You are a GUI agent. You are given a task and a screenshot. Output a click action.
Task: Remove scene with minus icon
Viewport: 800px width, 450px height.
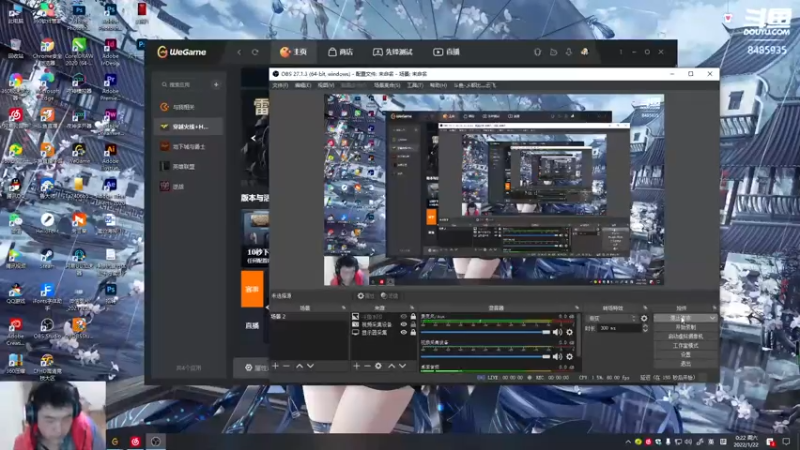[286, 366]
